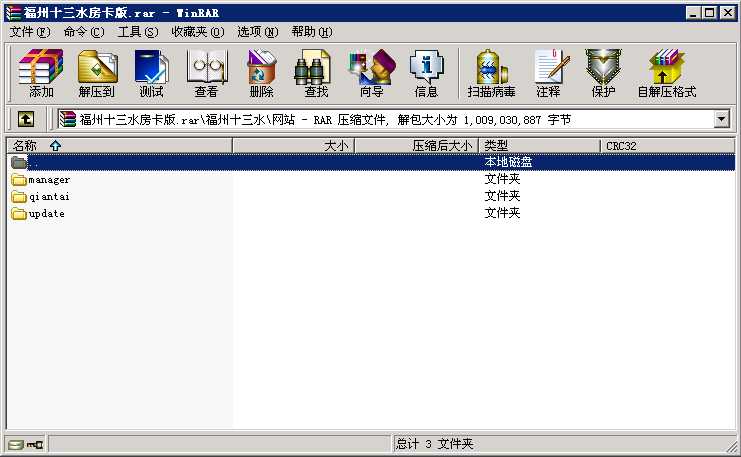Click the archive icon in the address bar
Viewport: 741px width, 457px height.
68,119
